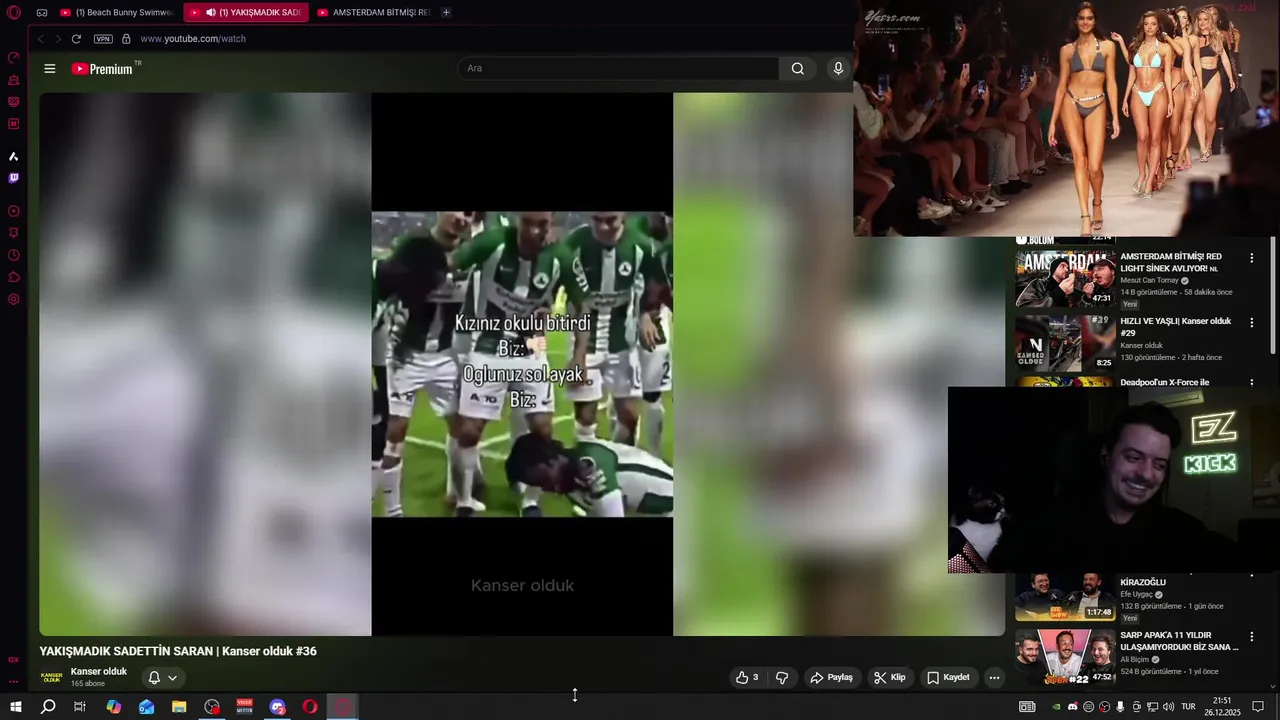Open a new tab with plus button
This screenshot has height=720, width=1280.
point(446,12)
